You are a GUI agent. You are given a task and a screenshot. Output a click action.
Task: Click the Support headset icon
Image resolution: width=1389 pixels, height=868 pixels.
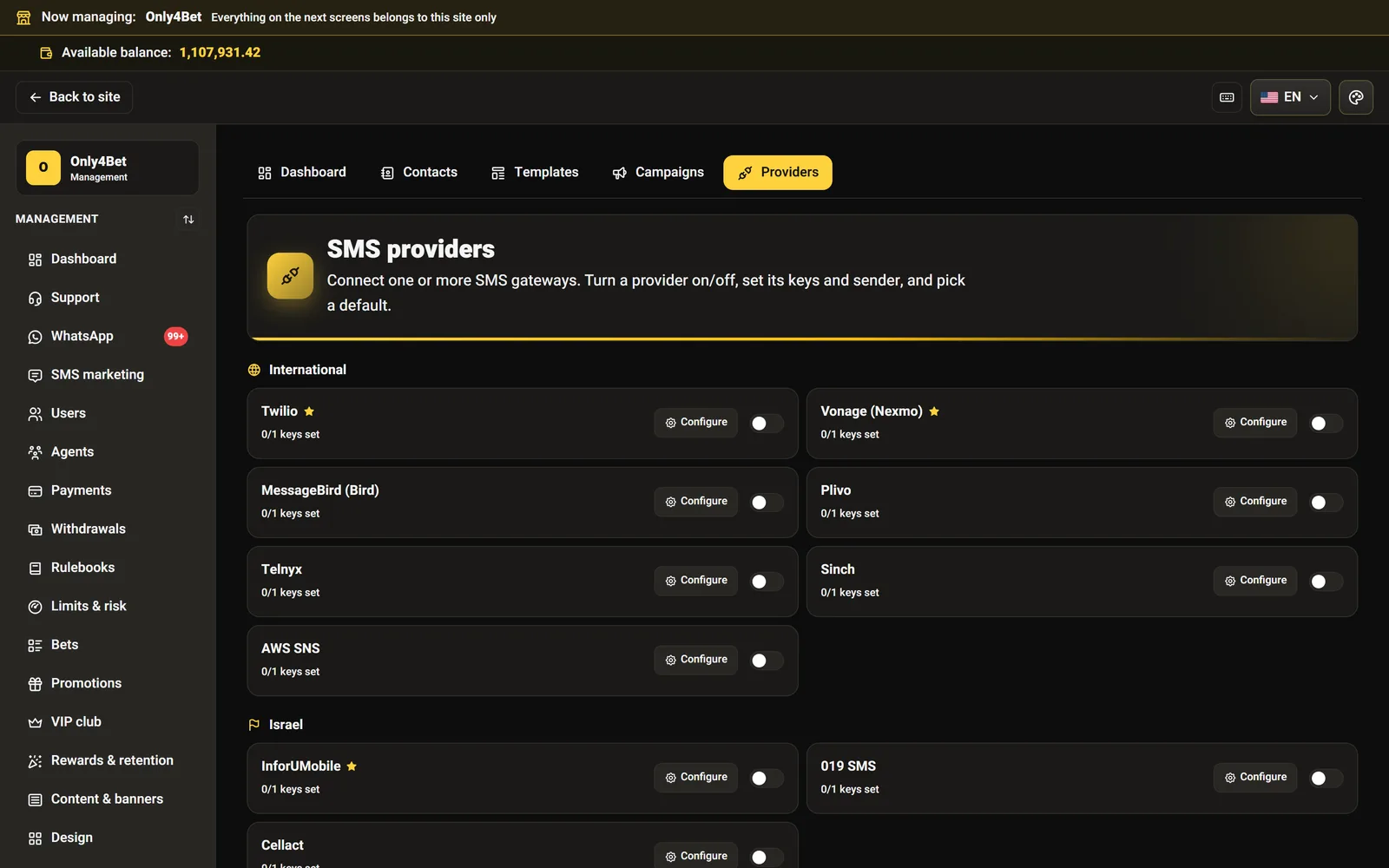[35, 298]
